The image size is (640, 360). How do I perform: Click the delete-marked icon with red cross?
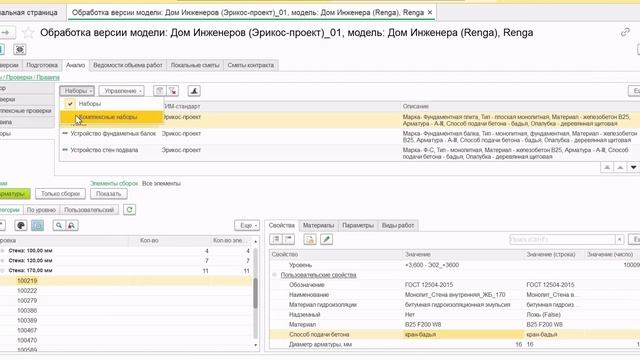coord(173,91)
